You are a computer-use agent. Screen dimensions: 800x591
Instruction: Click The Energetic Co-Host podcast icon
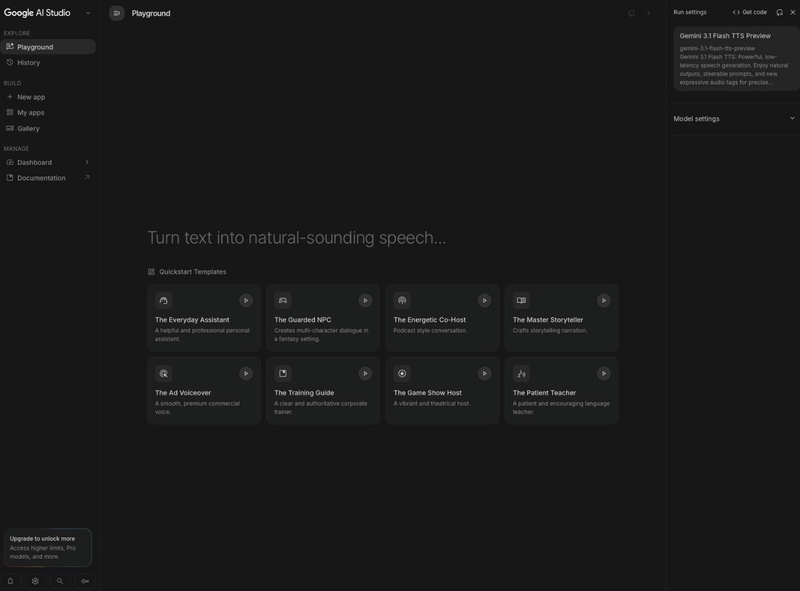click(x=402, y=300)
